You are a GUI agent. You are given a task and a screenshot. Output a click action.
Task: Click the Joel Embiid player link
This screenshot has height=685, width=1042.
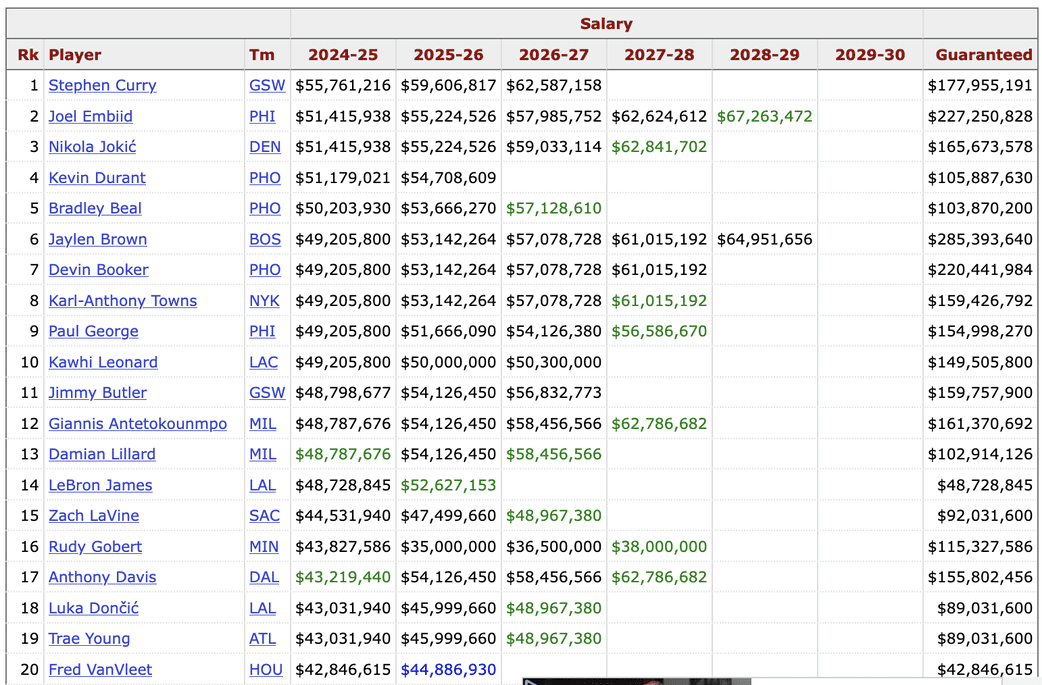90,116
